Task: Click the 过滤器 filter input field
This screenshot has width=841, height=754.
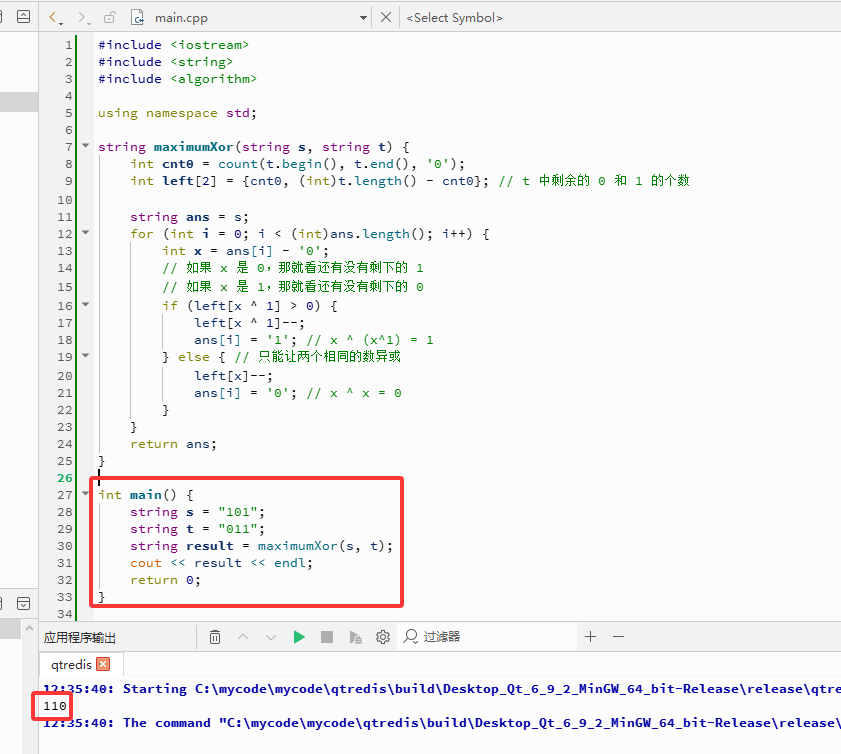Action: coord(486,637)
